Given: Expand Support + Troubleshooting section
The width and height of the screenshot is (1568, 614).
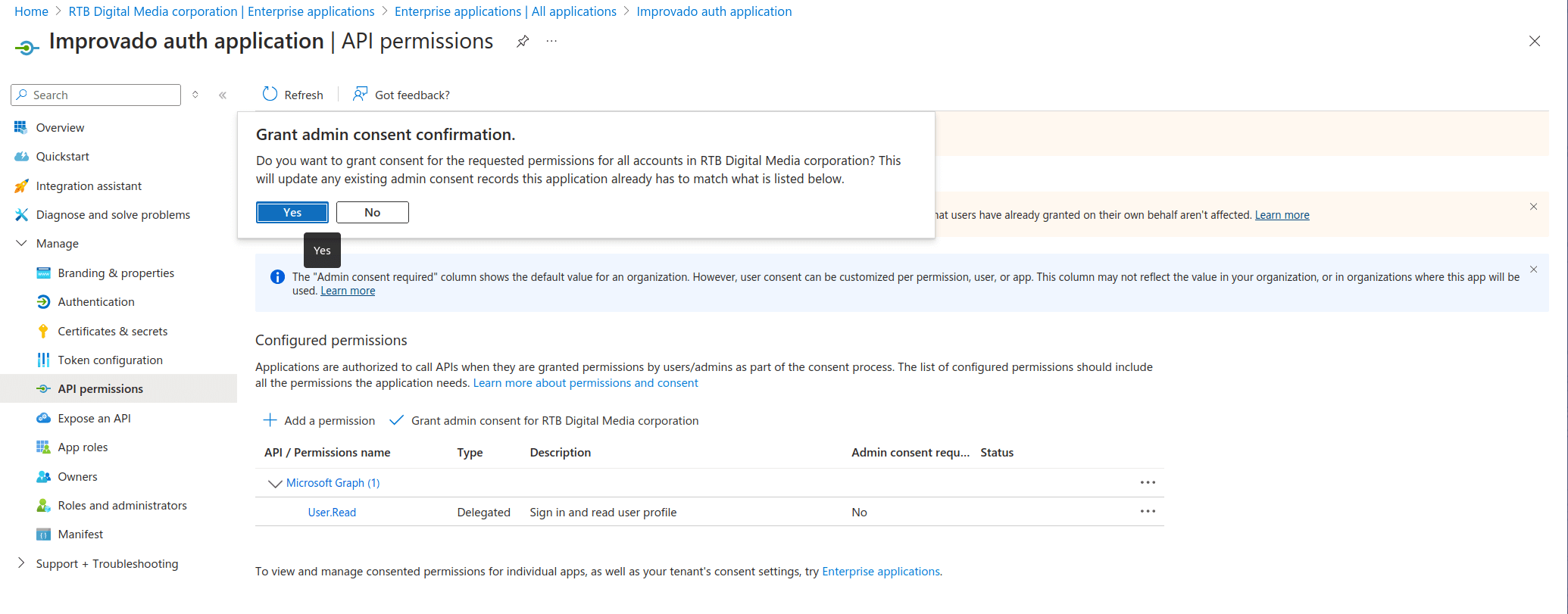Looking at the screenshot, I should click(x=21, y=563).
